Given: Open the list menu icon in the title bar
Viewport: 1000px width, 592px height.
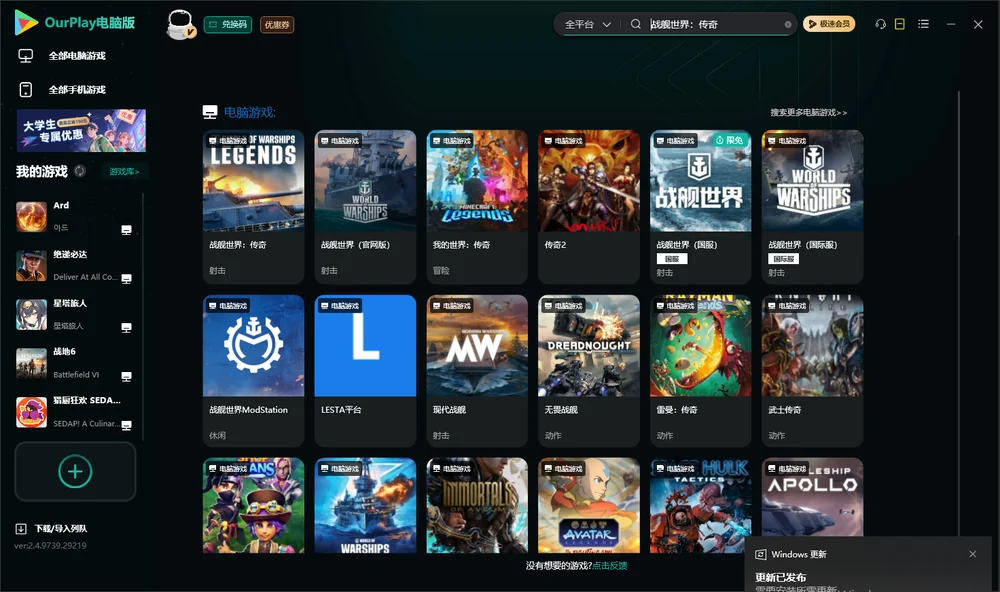Looking at the screenshot, I should coord(923,24).
